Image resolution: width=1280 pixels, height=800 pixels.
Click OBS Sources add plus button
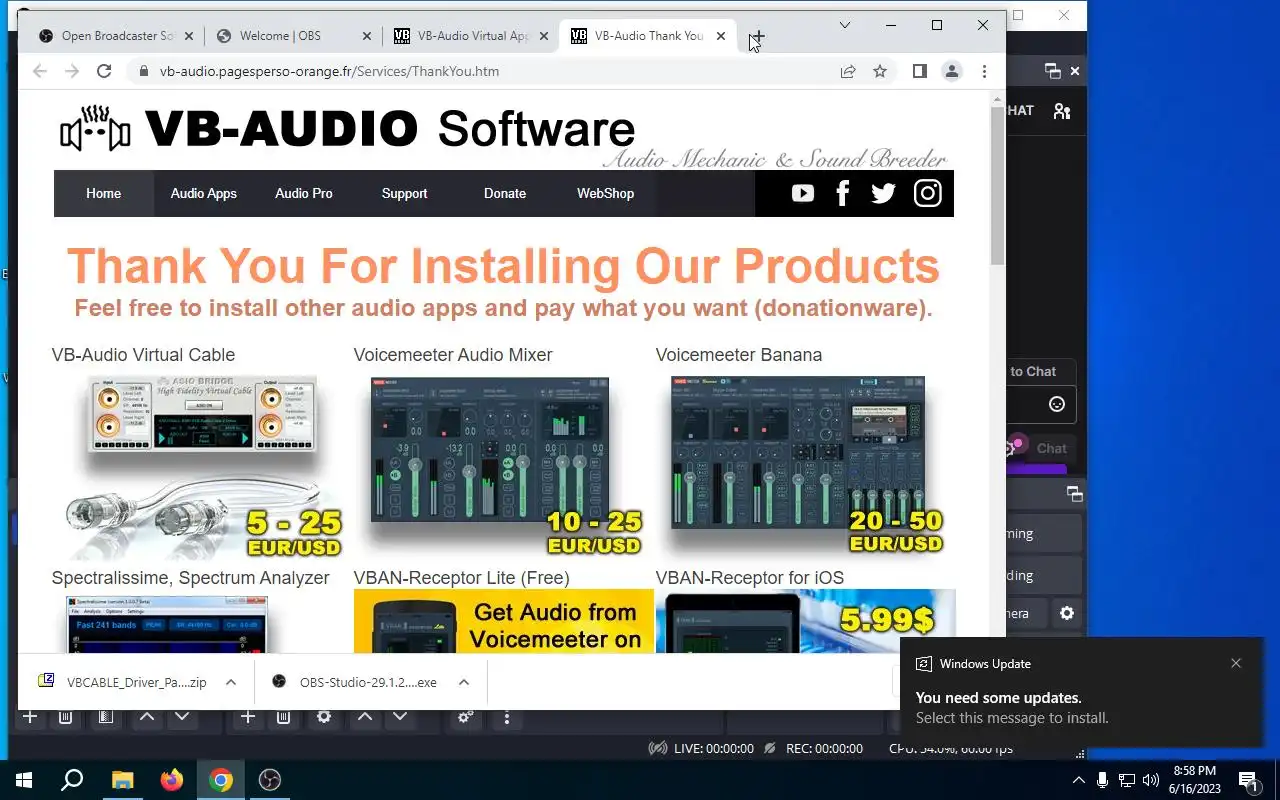[x=248, y=717]
